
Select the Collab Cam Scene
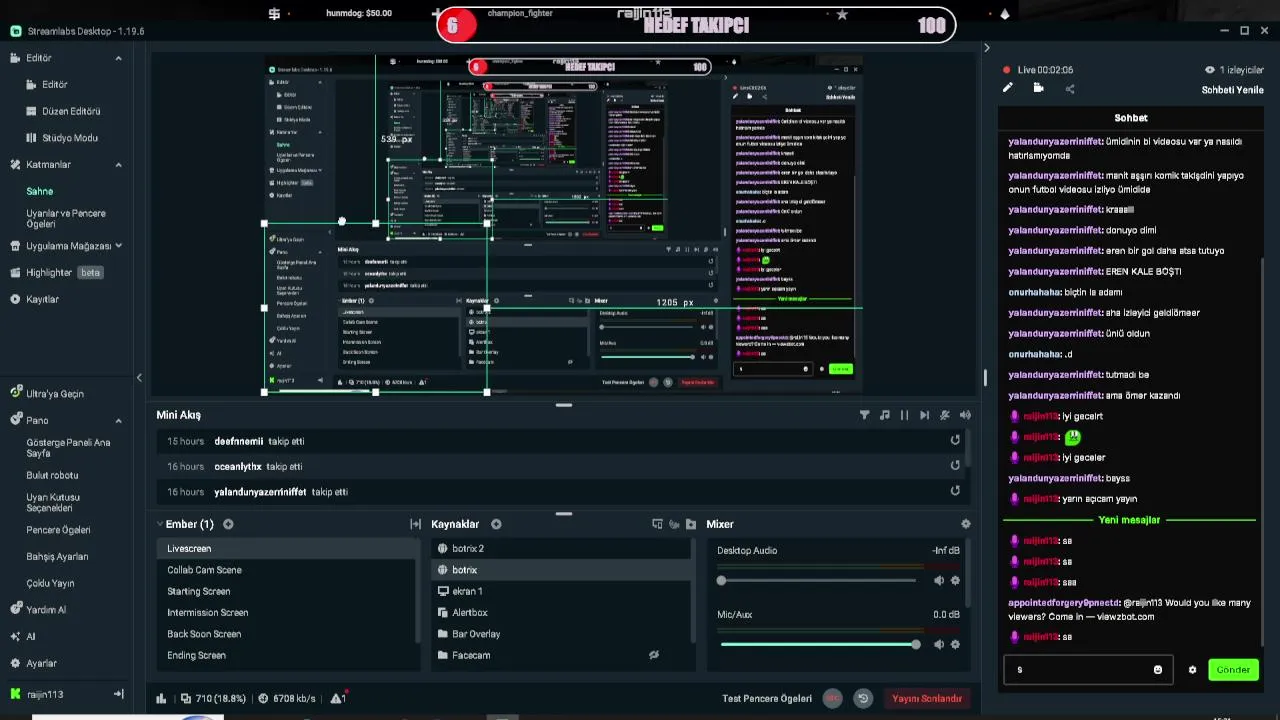click(286, 570)
